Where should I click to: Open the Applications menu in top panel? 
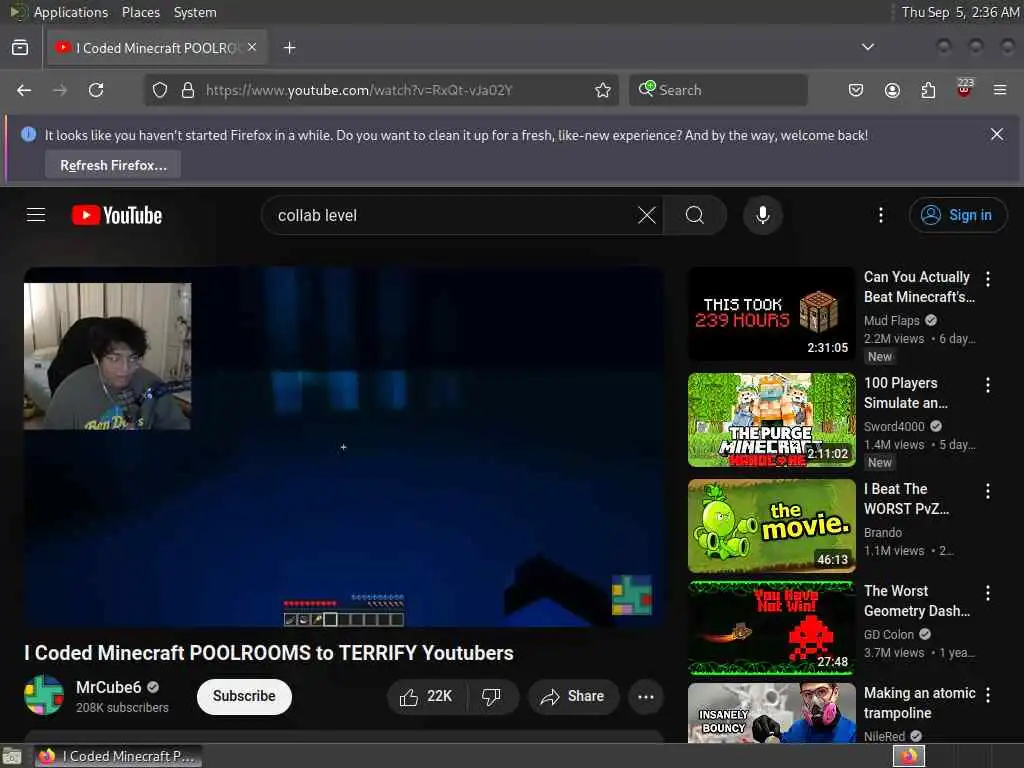[x=71, y=12]
